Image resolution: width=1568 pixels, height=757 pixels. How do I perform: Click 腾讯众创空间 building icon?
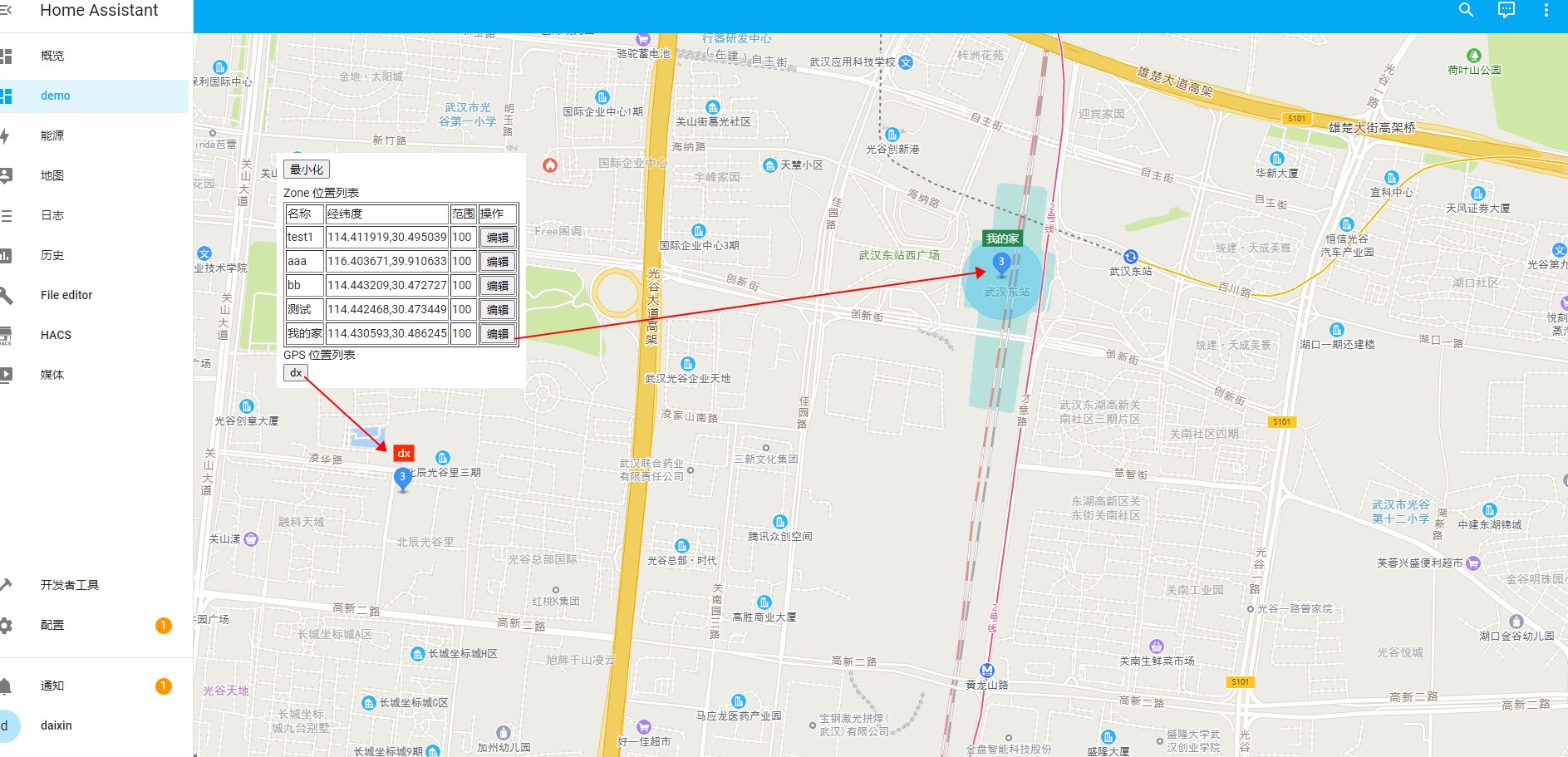(x=779, y=522)
